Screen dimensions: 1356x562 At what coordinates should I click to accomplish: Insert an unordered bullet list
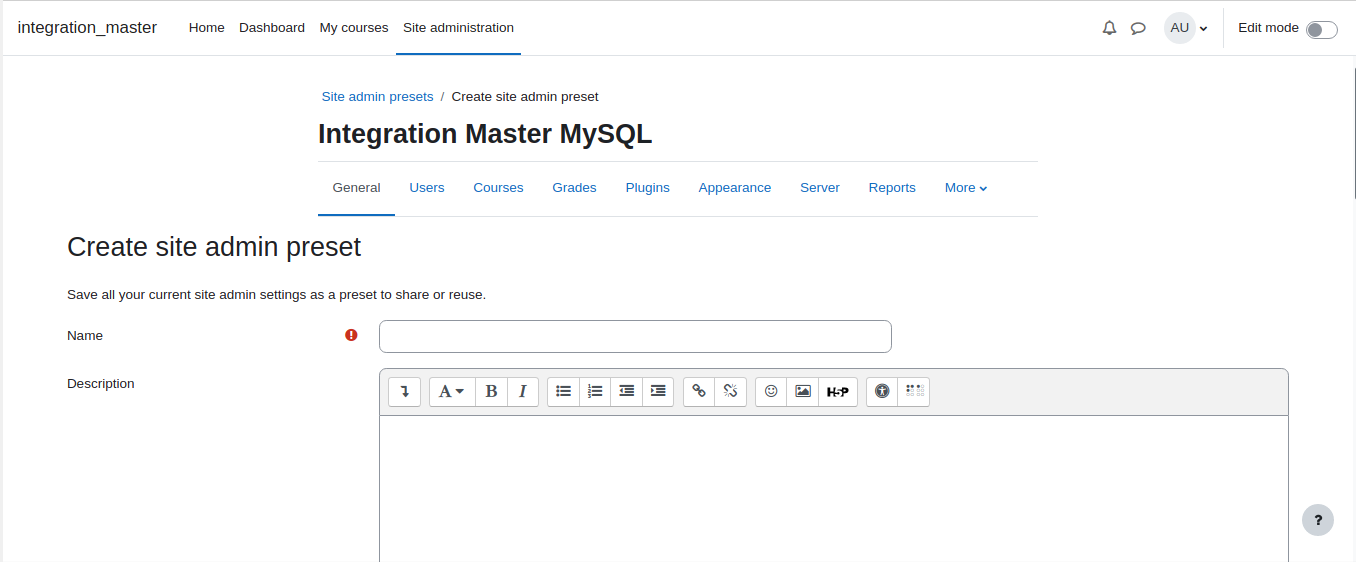pos(563,392)
